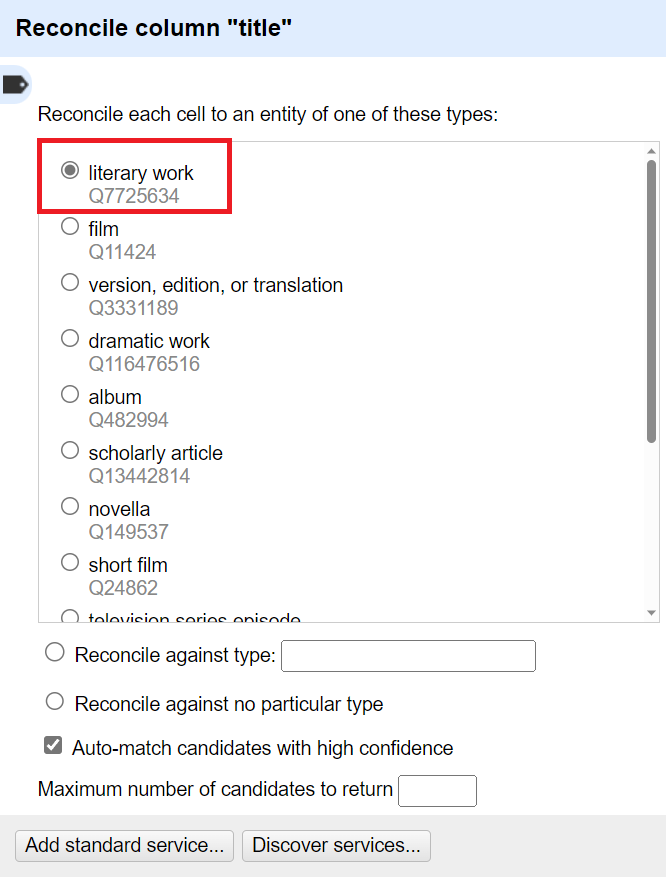Click the scroll down arrow of type list
Viewport: 666px width, 877px height.
coord(652,612)
